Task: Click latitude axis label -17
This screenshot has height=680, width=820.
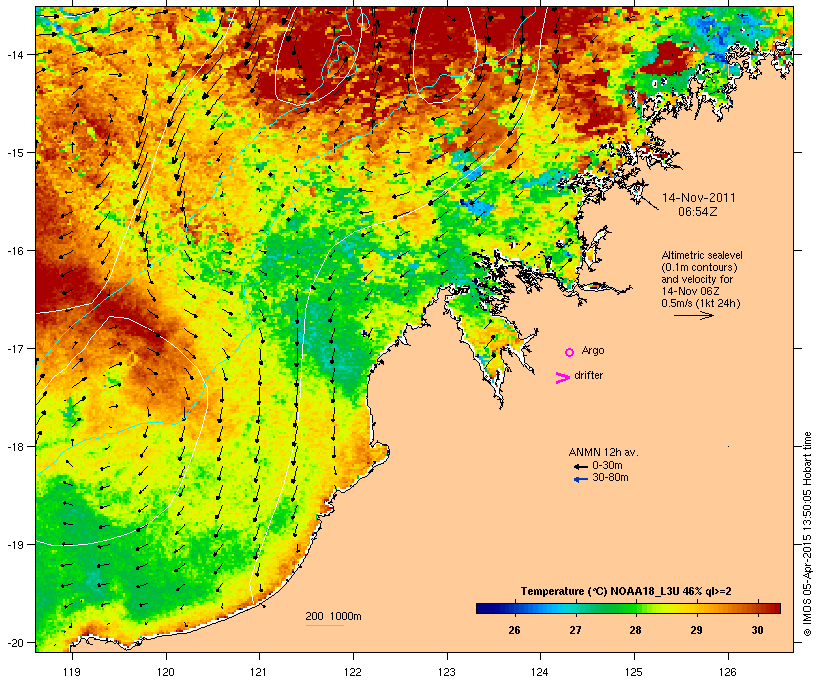Action: coord(15,348)
